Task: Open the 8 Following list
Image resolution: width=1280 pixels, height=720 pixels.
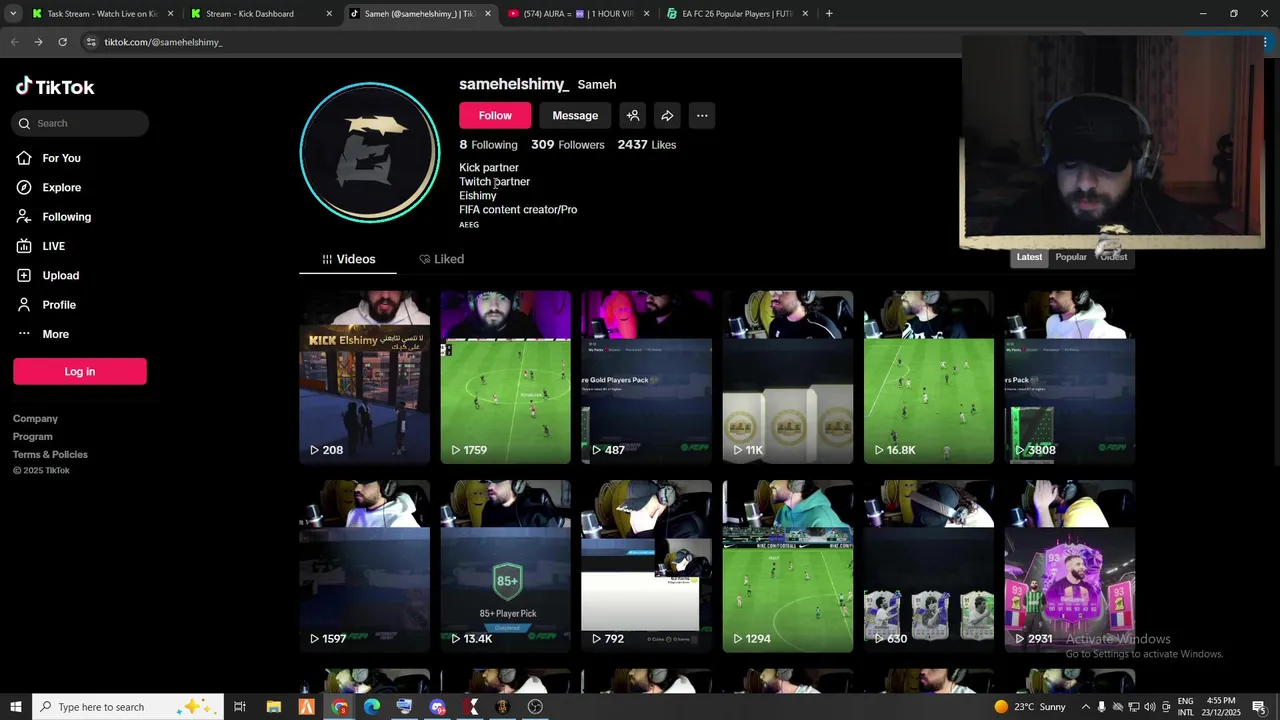Action: (488, 145)
